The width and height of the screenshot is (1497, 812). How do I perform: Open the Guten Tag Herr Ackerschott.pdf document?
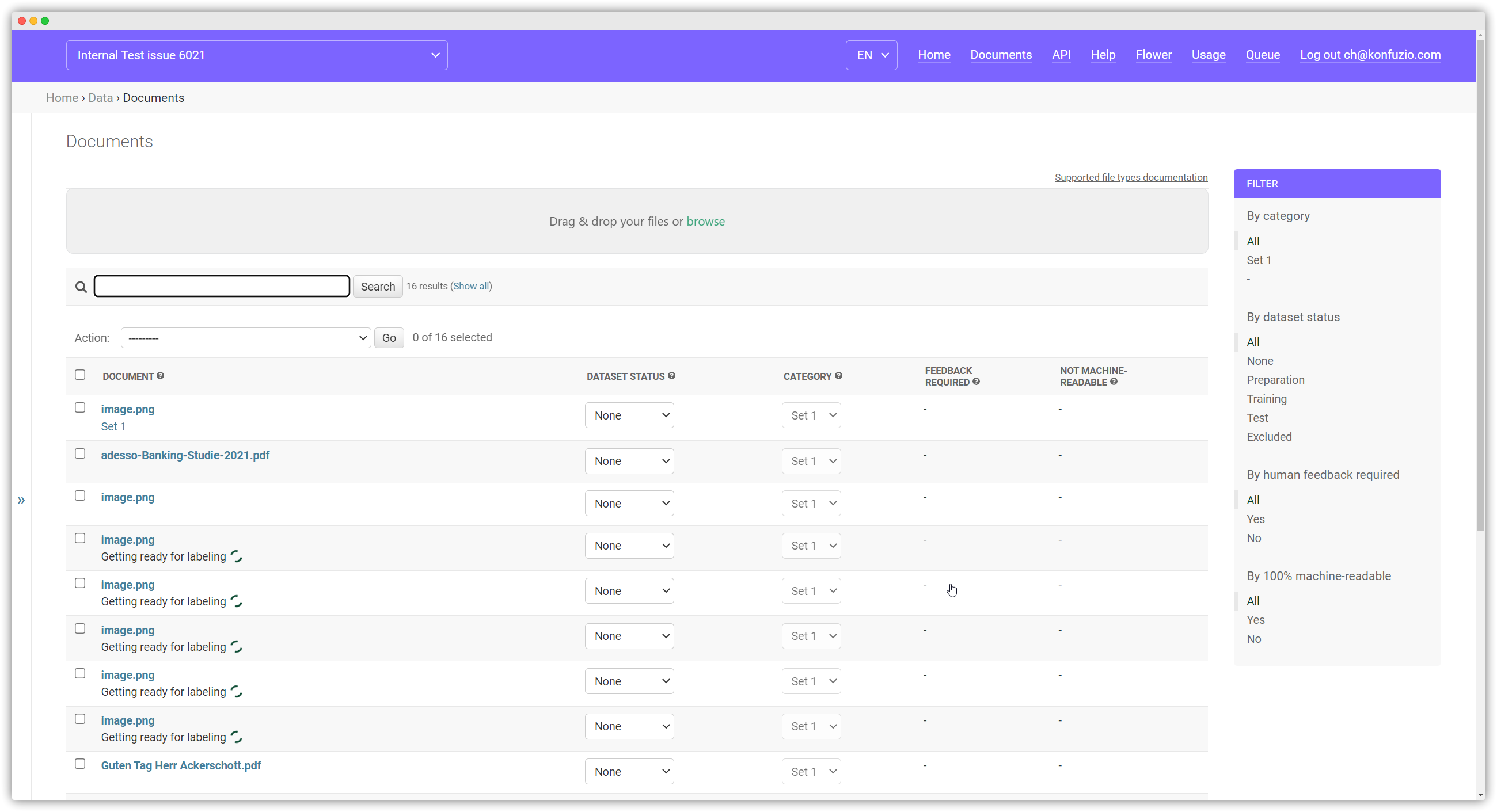(181, 765)
